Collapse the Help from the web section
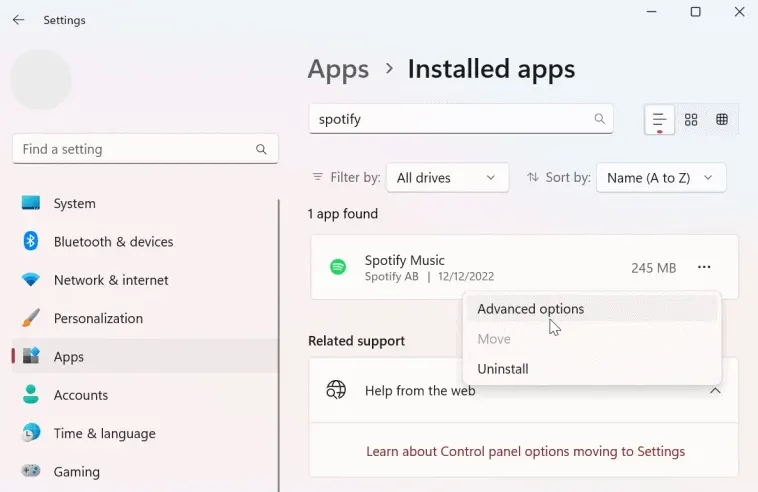 [715, 391]
